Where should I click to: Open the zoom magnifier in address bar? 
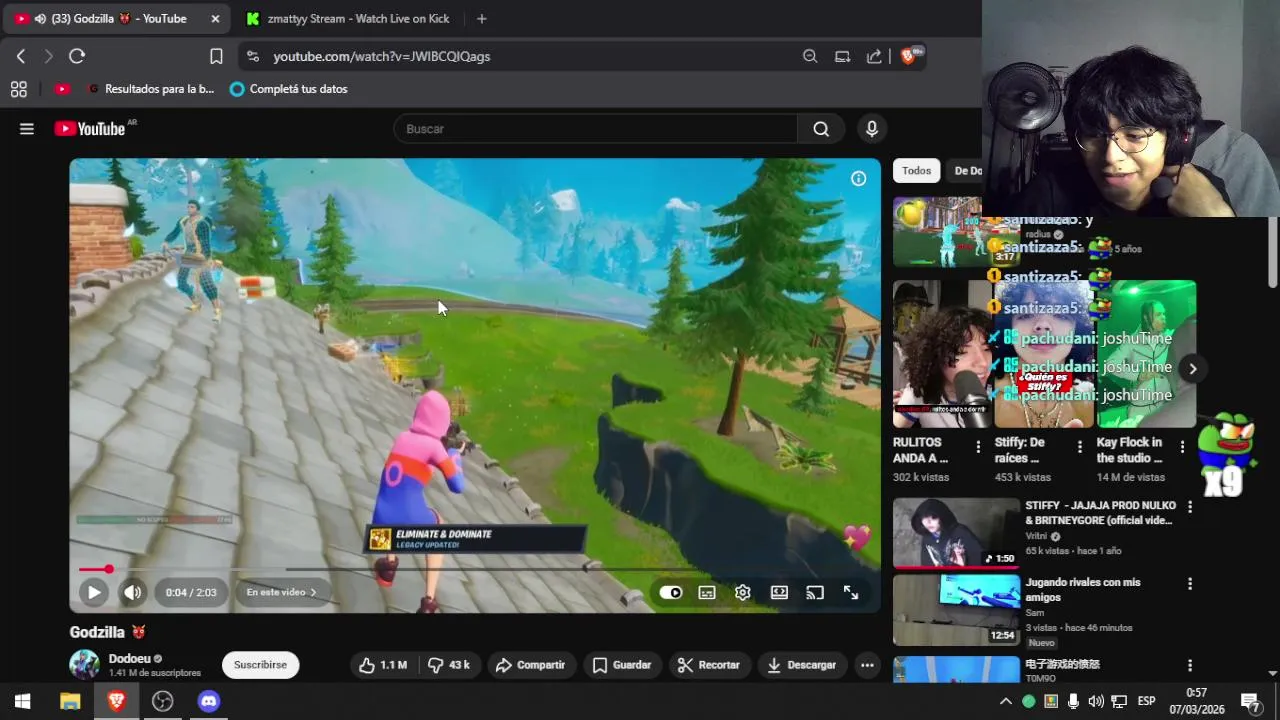(x=810, y=56)
